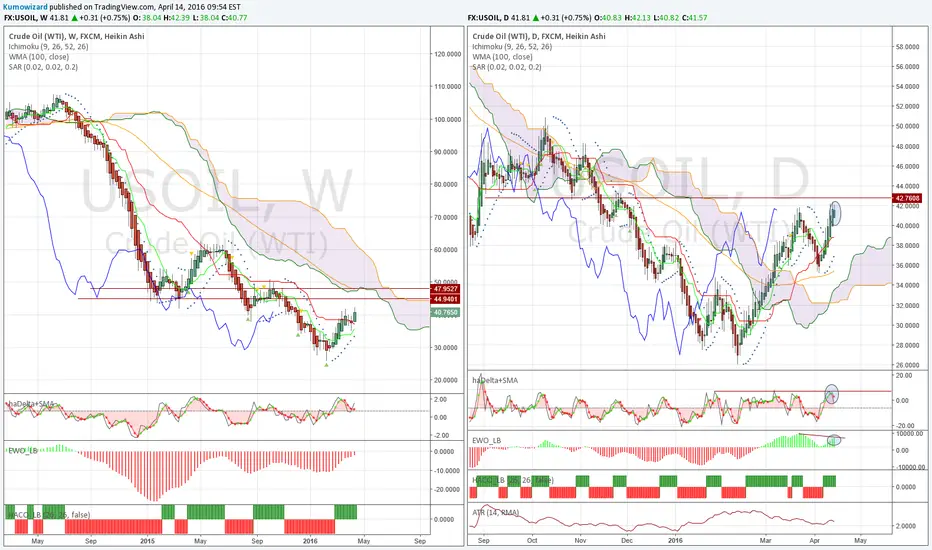This screenshot has width=932, height=550.
Task: Select WMA (100, close) legend on daily chart
Action: (502, 56)
